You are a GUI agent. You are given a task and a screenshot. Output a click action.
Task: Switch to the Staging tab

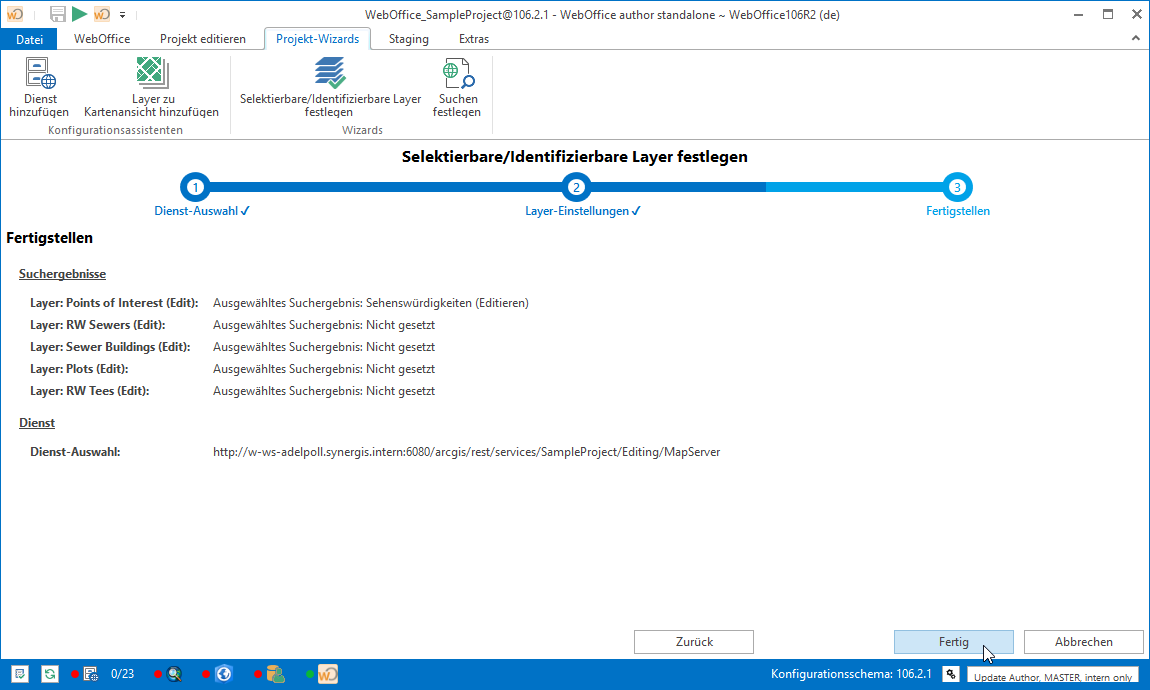[x=408, y=39]
